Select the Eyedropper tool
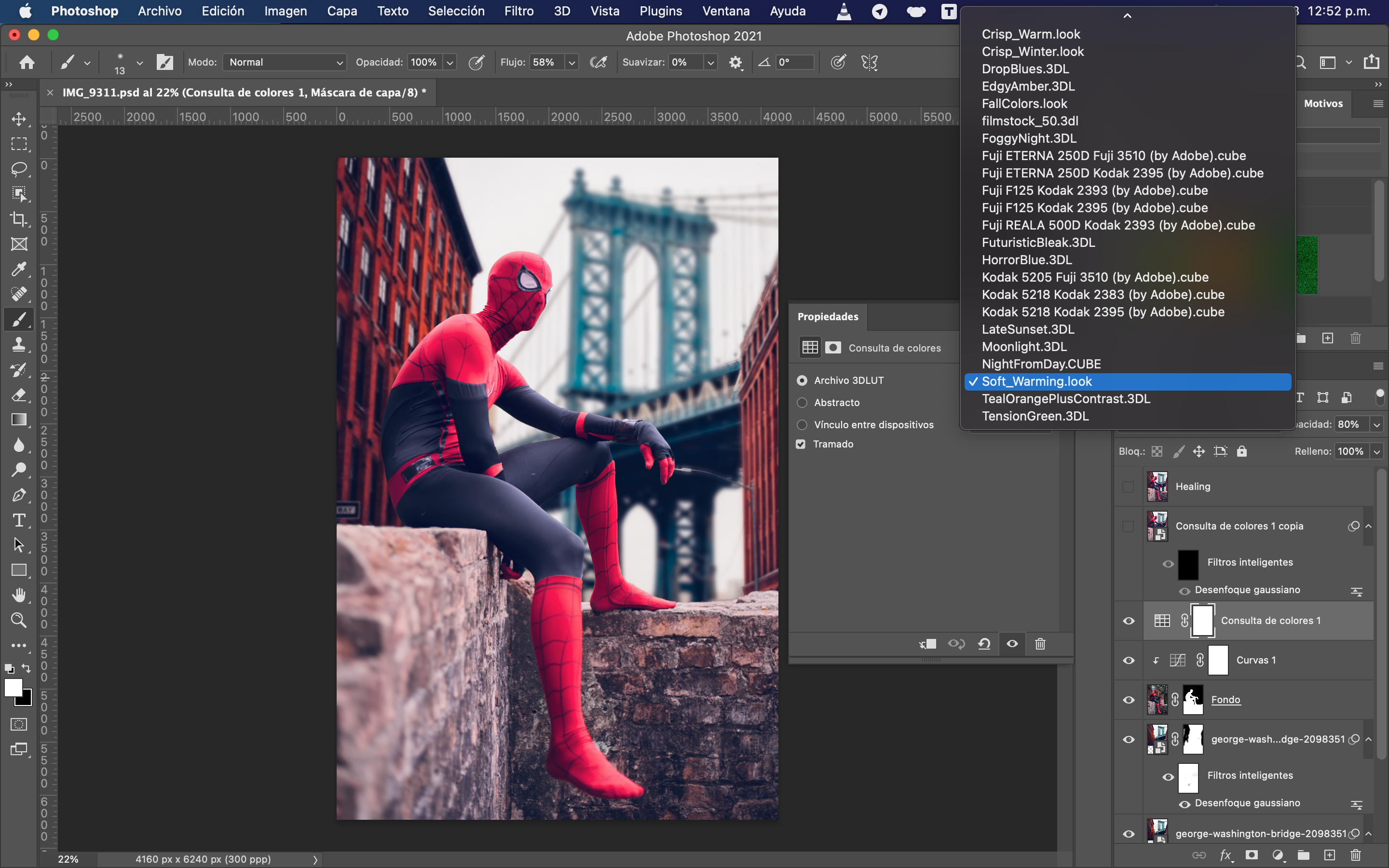The height and width of the screenshot is (868, 1389). coord(19,269)
